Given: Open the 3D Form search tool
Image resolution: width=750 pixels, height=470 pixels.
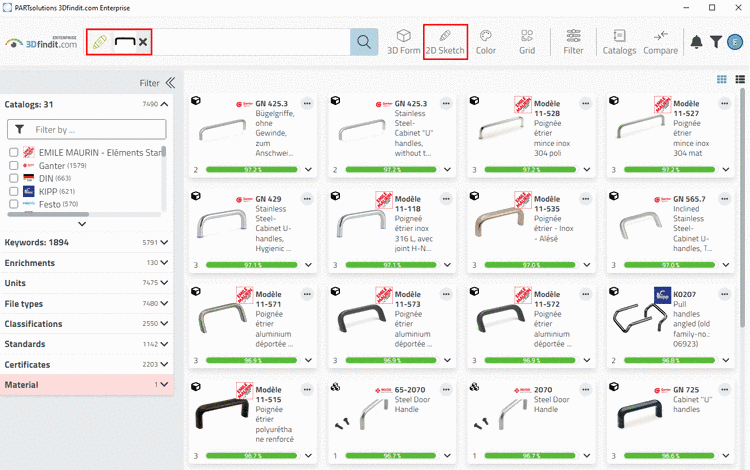Looking at the screenshot, I should (403, 42).
